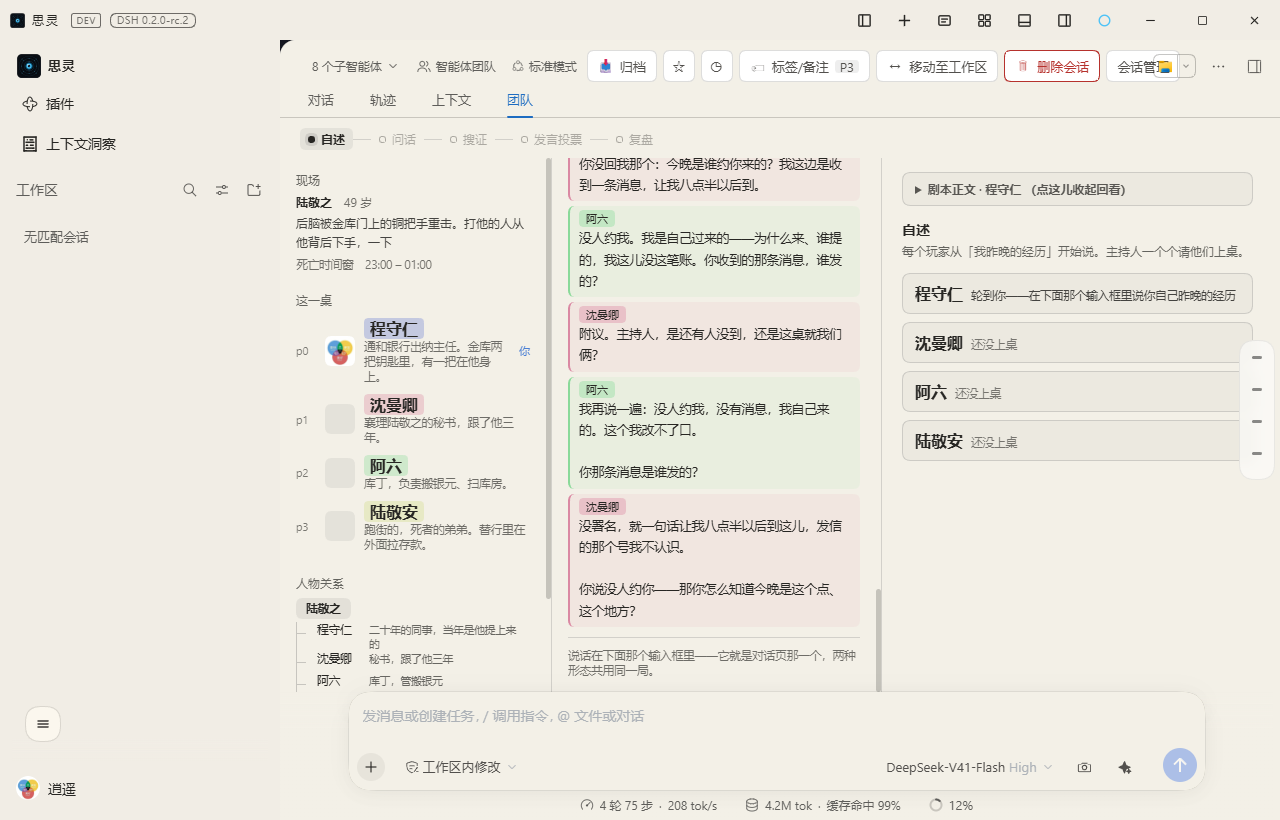The image size is (1280, 820).
Task: Click the add attachment plus button
Action: point(371,767)
